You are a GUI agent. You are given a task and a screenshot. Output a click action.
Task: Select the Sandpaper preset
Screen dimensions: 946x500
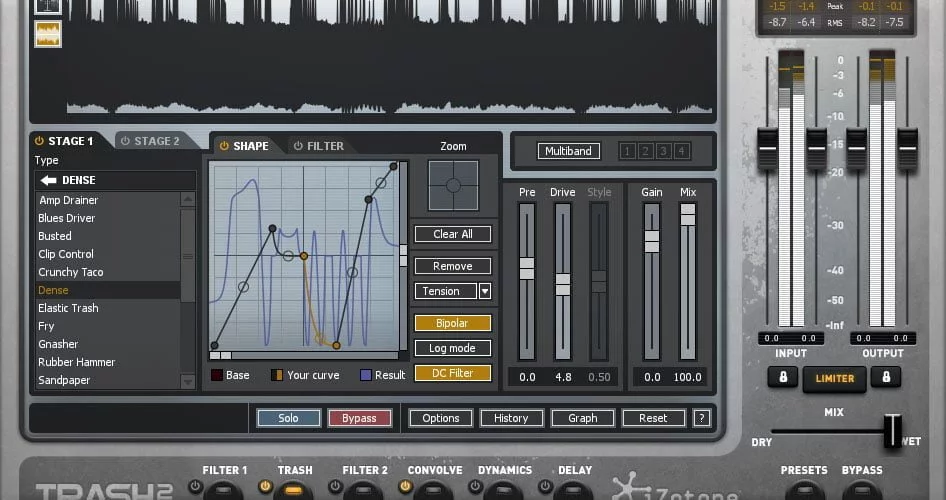(x=107, y=380)
